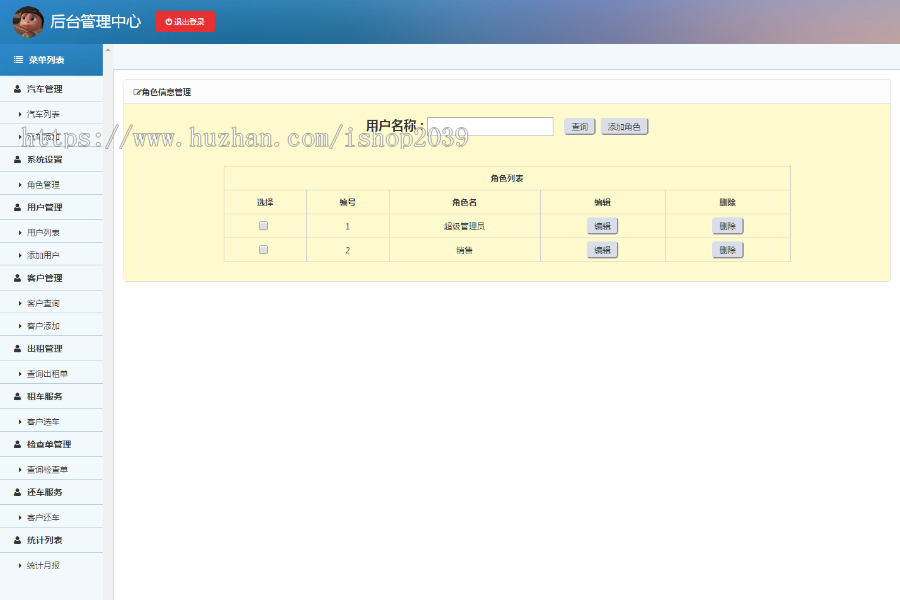The height and width of the screenshot is (600, 900).
Task: Click the 角色列表 table title
Action: (x=507, y=179)
